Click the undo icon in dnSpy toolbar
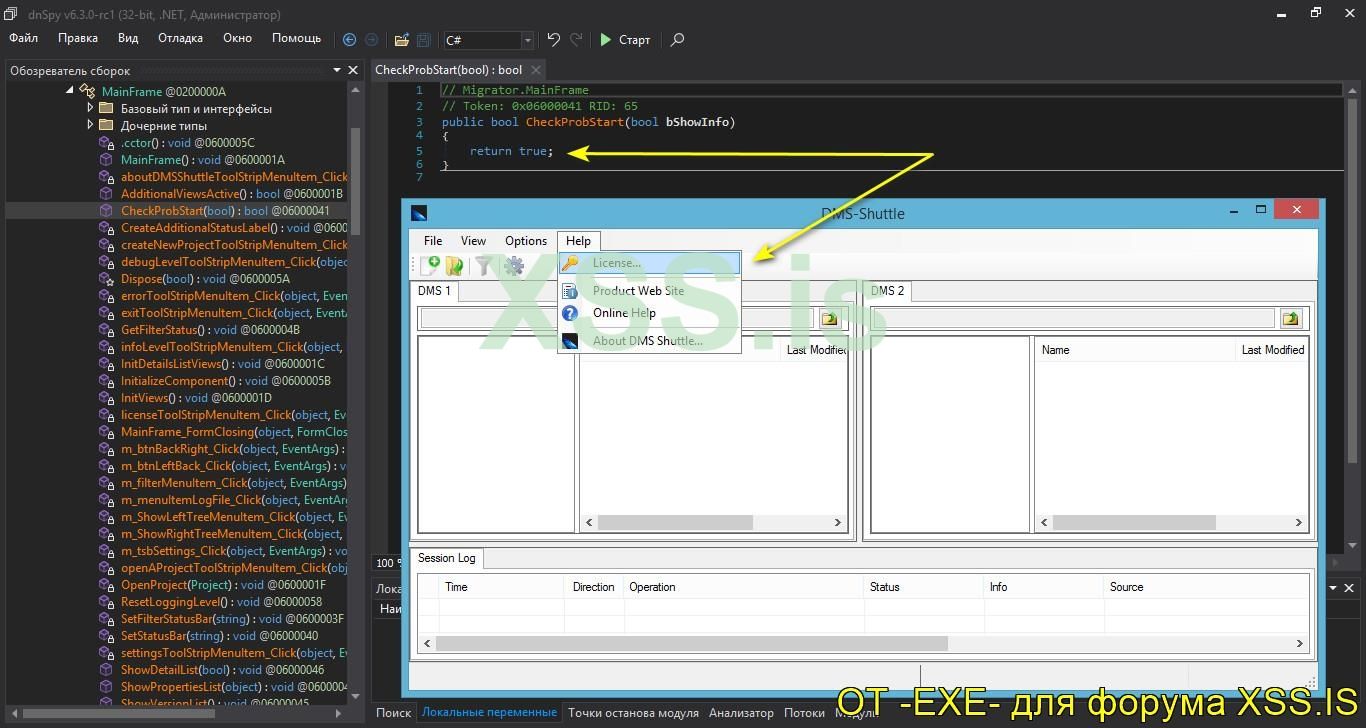This screenshot has width=1366, height=728. click(x=553, y=40)
